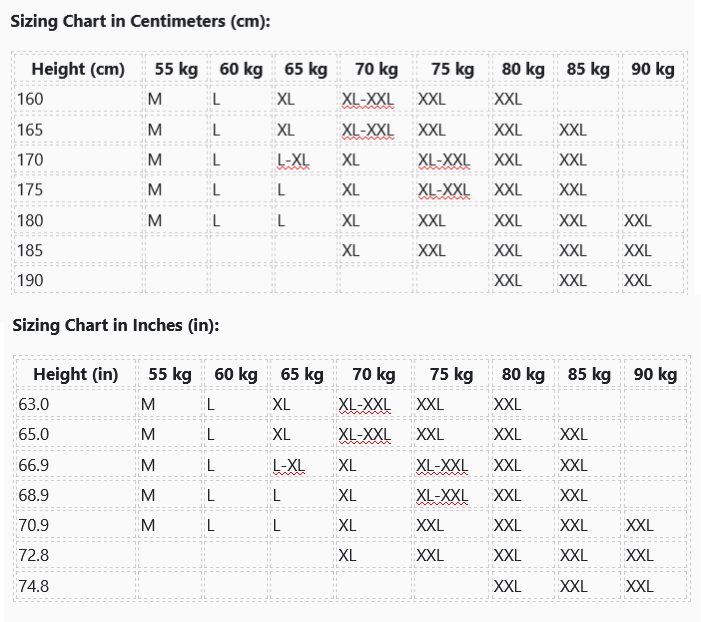This screenshot has height=622, width=701.
Task: Click the 185 height row label
Action: [x=30, y=250]
